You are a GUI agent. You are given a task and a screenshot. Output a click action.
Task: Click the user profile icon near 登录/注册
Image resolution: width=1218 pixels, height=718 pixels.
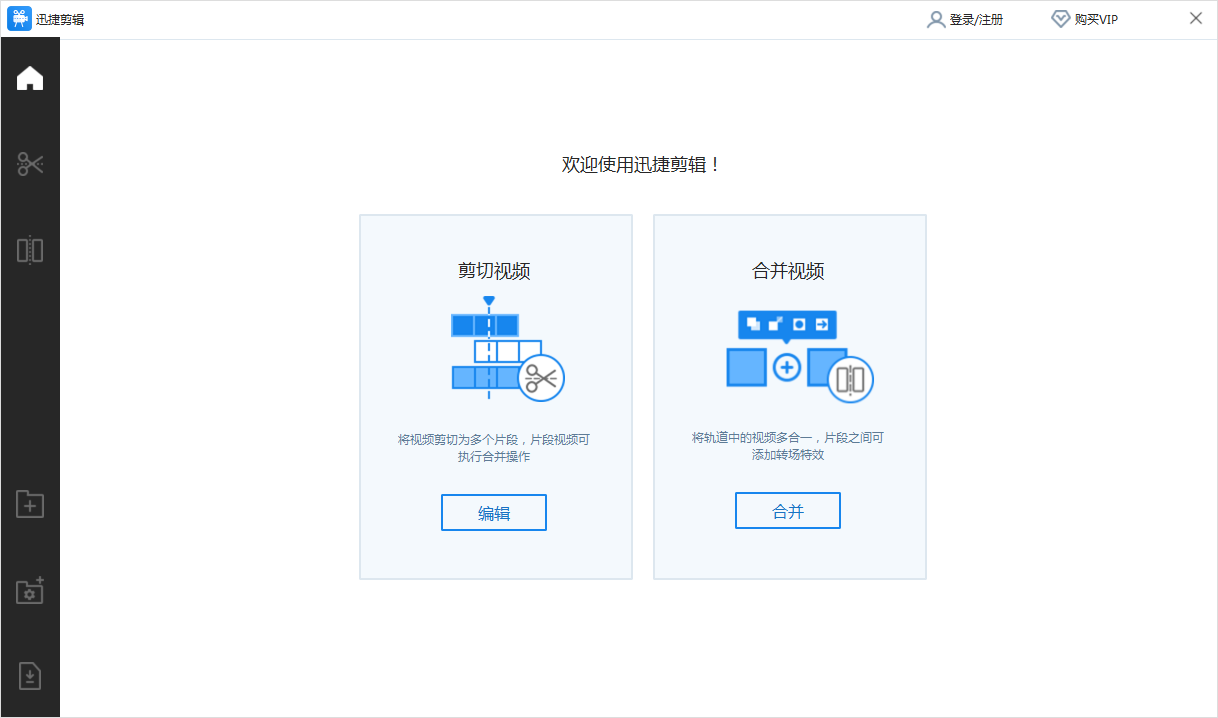(936, 18)
